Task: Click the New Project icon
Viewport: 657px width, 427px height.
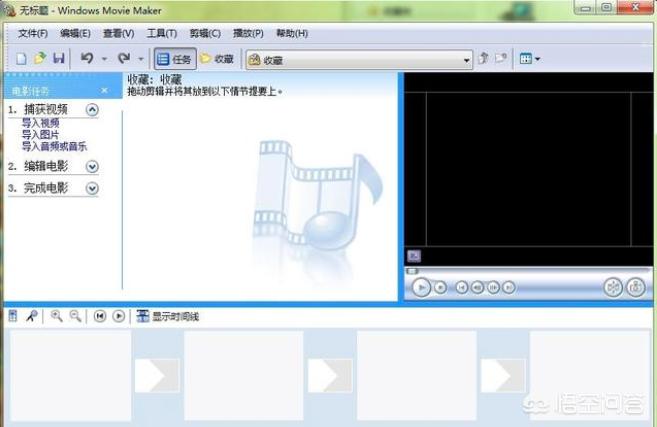Action: click(21, 59)
